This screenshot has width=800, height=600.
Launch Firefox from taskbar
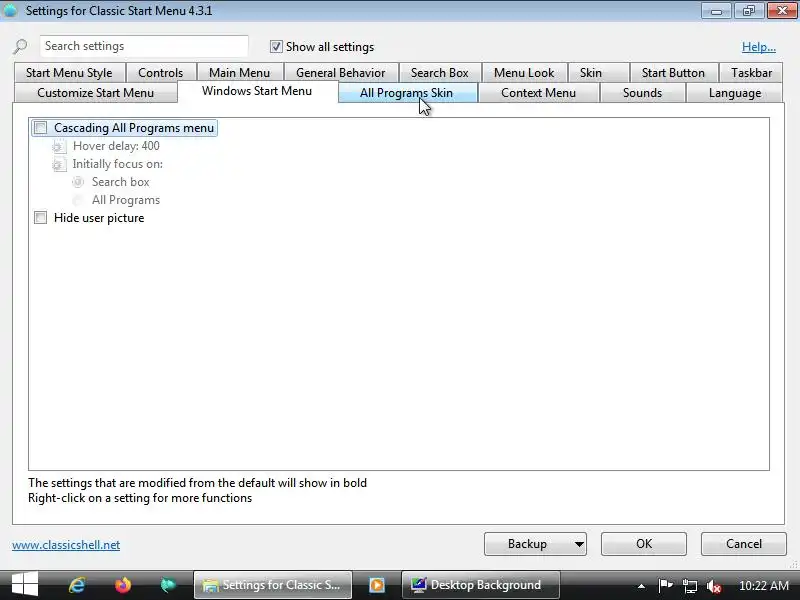click(122, 585)
